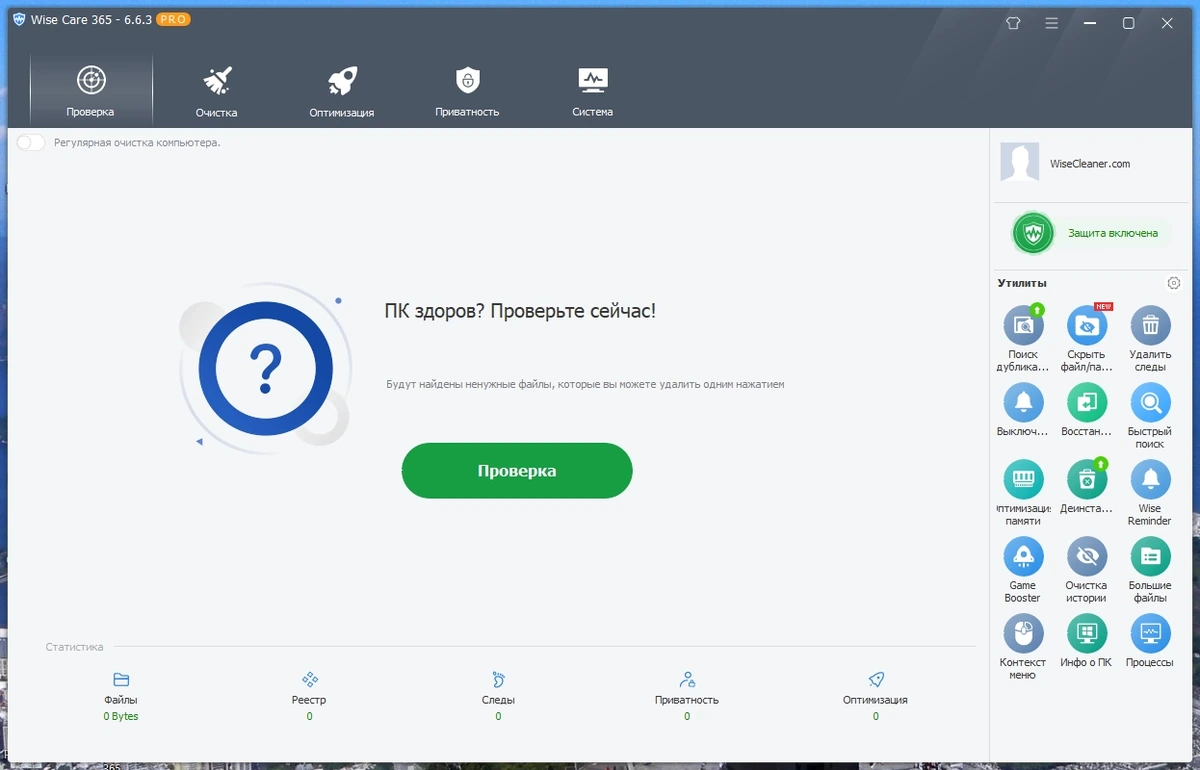
Task: Switch to the Проверка tab
Action: (x=91, y=92)
